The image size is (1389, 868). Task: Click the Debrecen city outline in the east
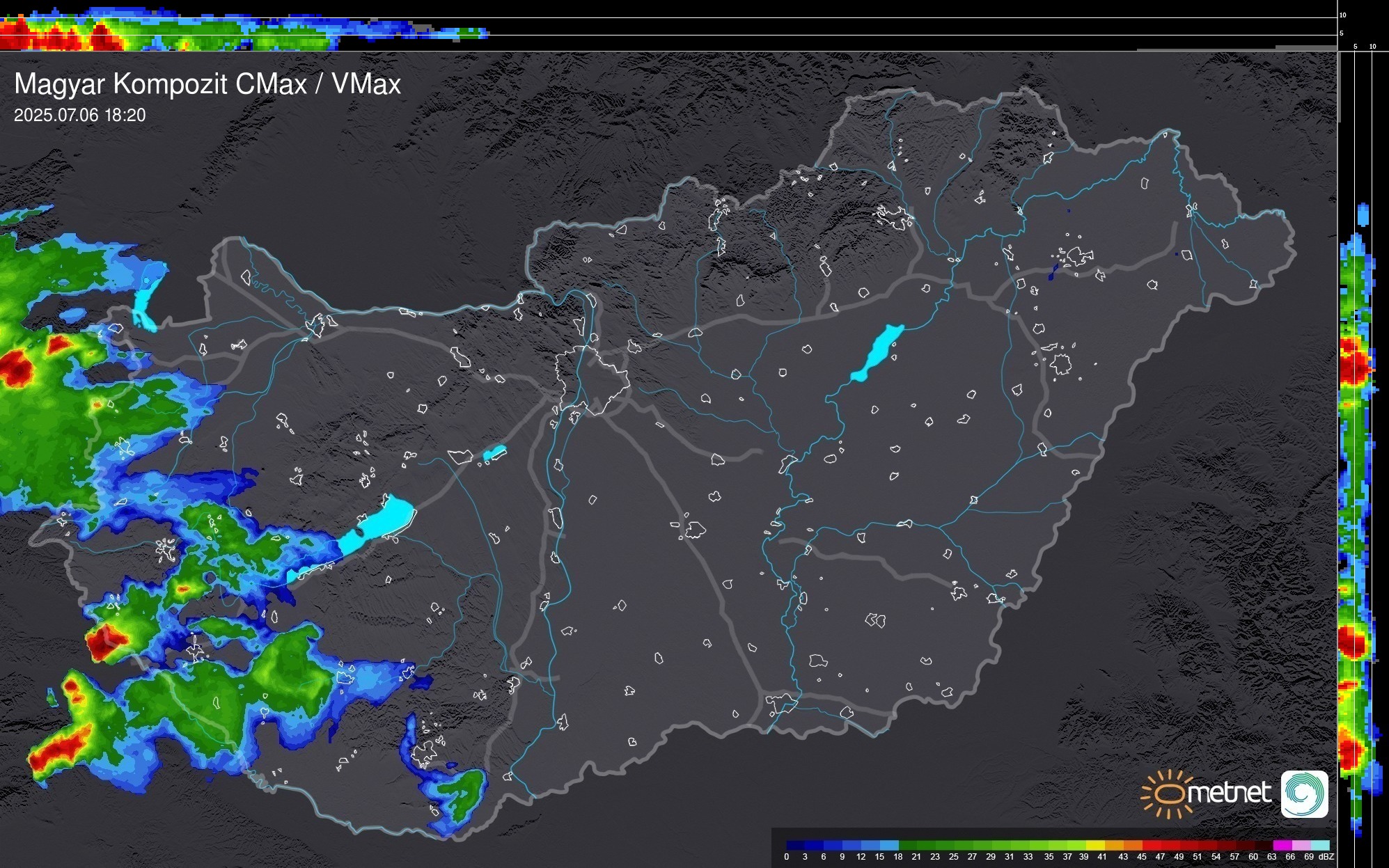coord(1061,364)
